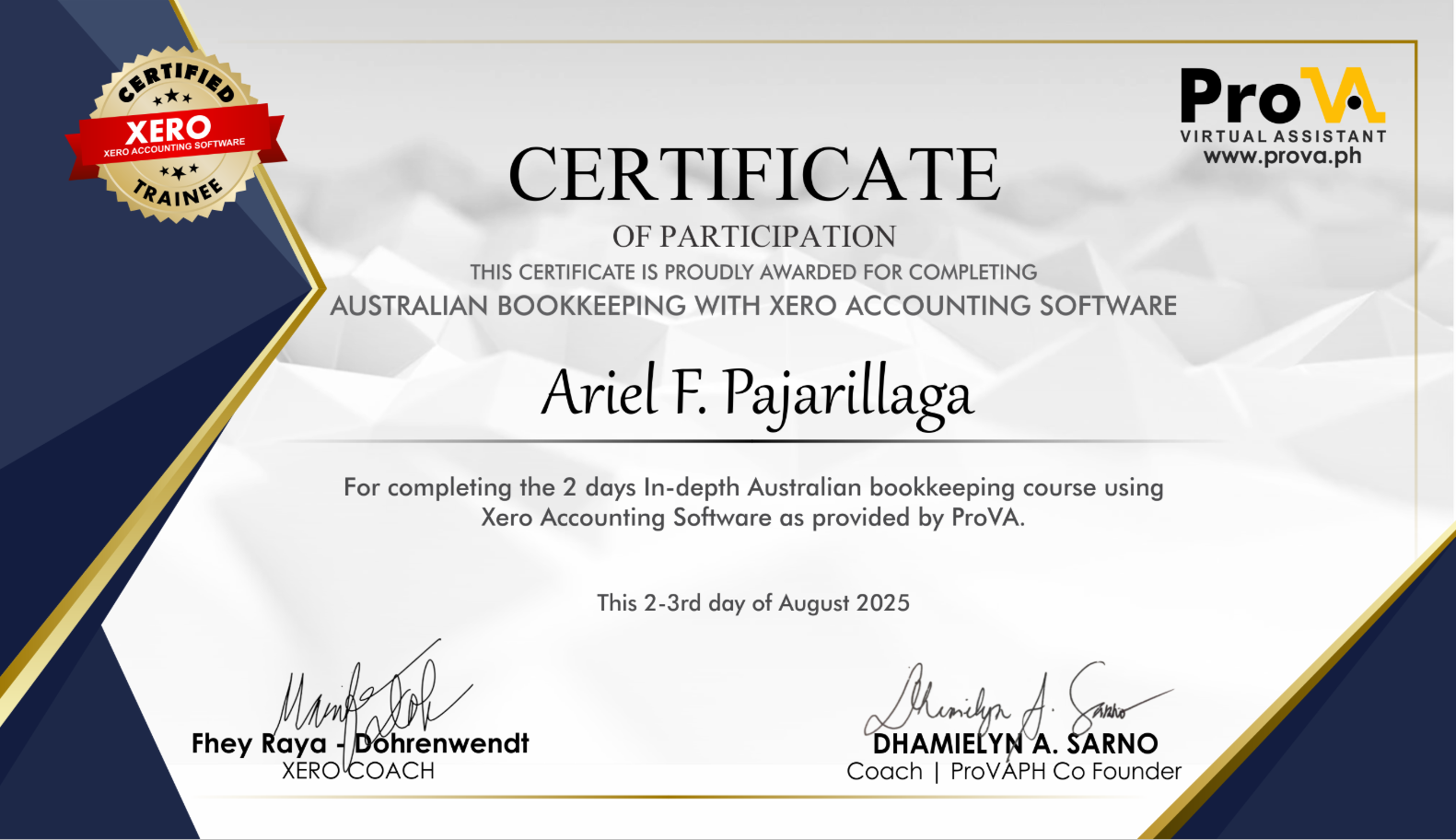Viewport: 1456px width, 840px height.
Task: Click the line 'Xero Accounting Software as provided by ProVA.'
Action: click(x=753, y=518)
